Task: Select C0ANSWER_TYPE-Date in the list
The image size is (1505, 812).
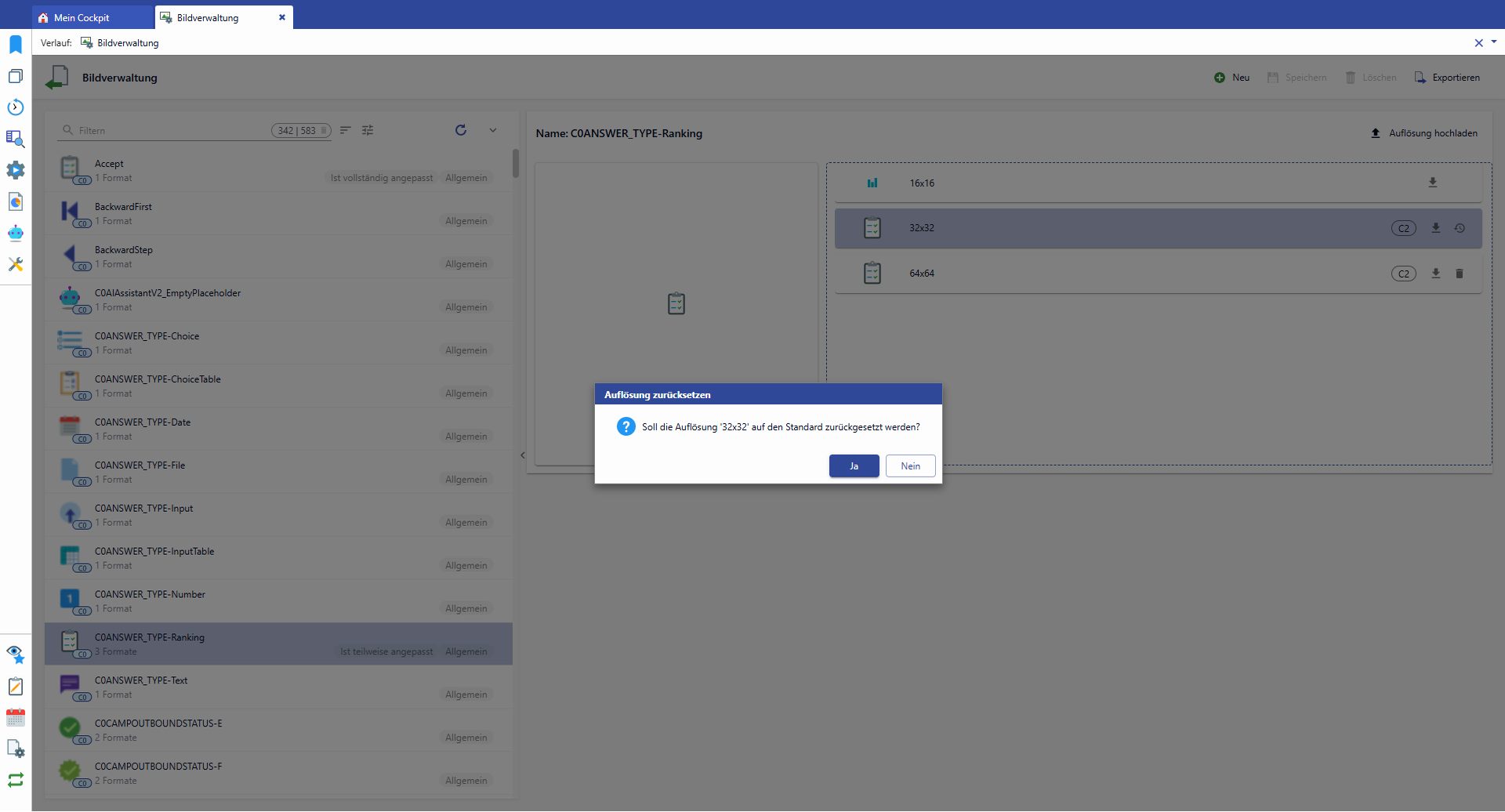Action: (x=278, y=429)
